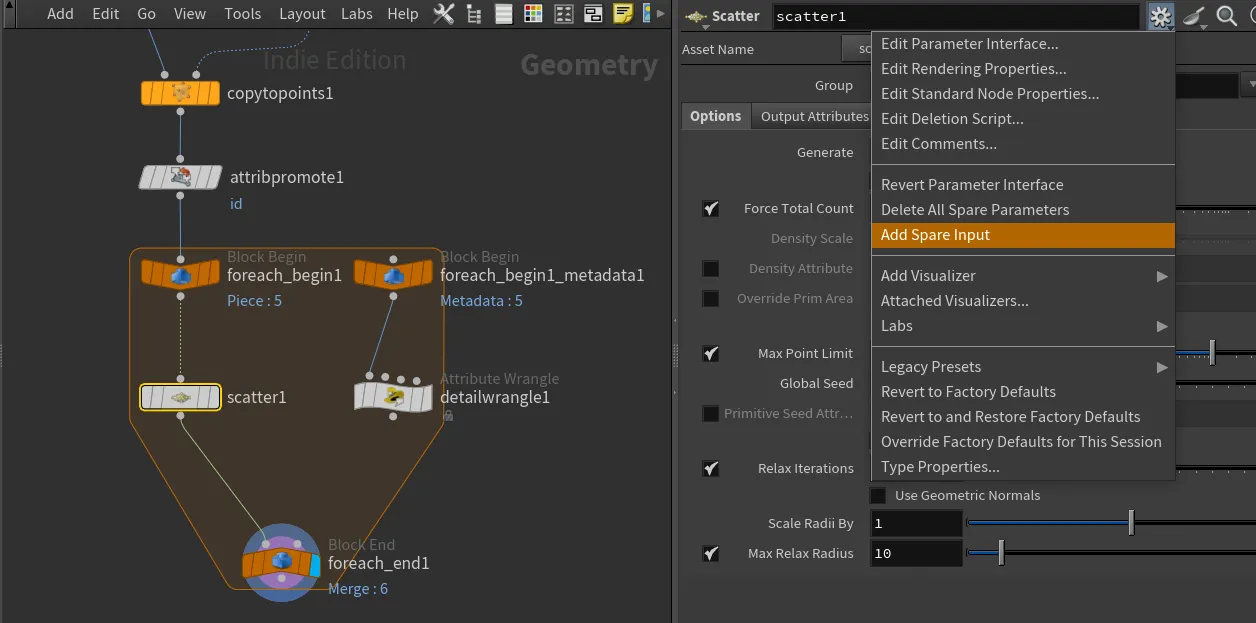Image resolution: width=1256 pixels, height=623 pixels.
Task: Toggle the Primitive Seed Attribute checkbox
Action: 711,414
